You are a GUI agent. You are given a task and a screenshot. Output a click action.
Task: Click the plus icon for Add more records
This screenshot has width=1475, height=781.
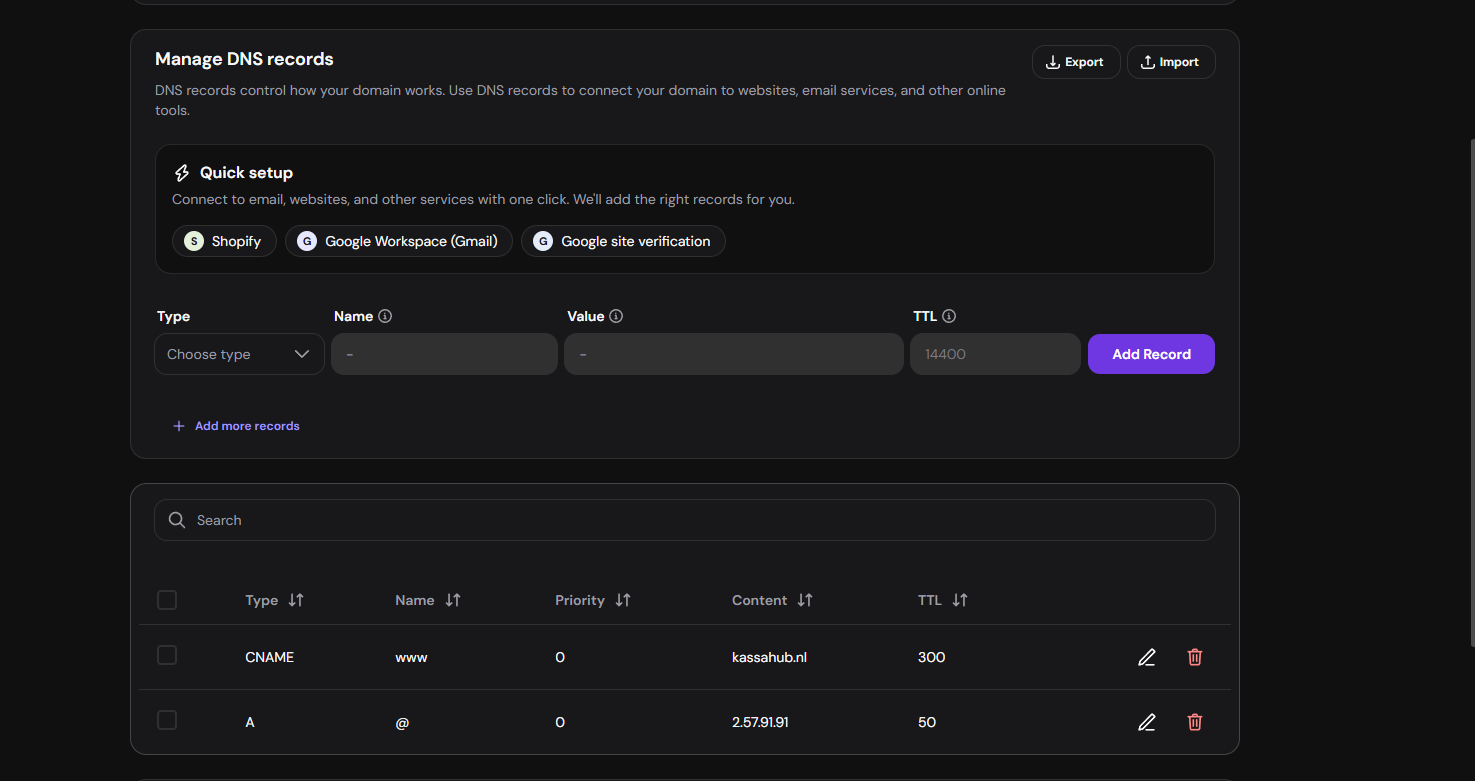179,426
